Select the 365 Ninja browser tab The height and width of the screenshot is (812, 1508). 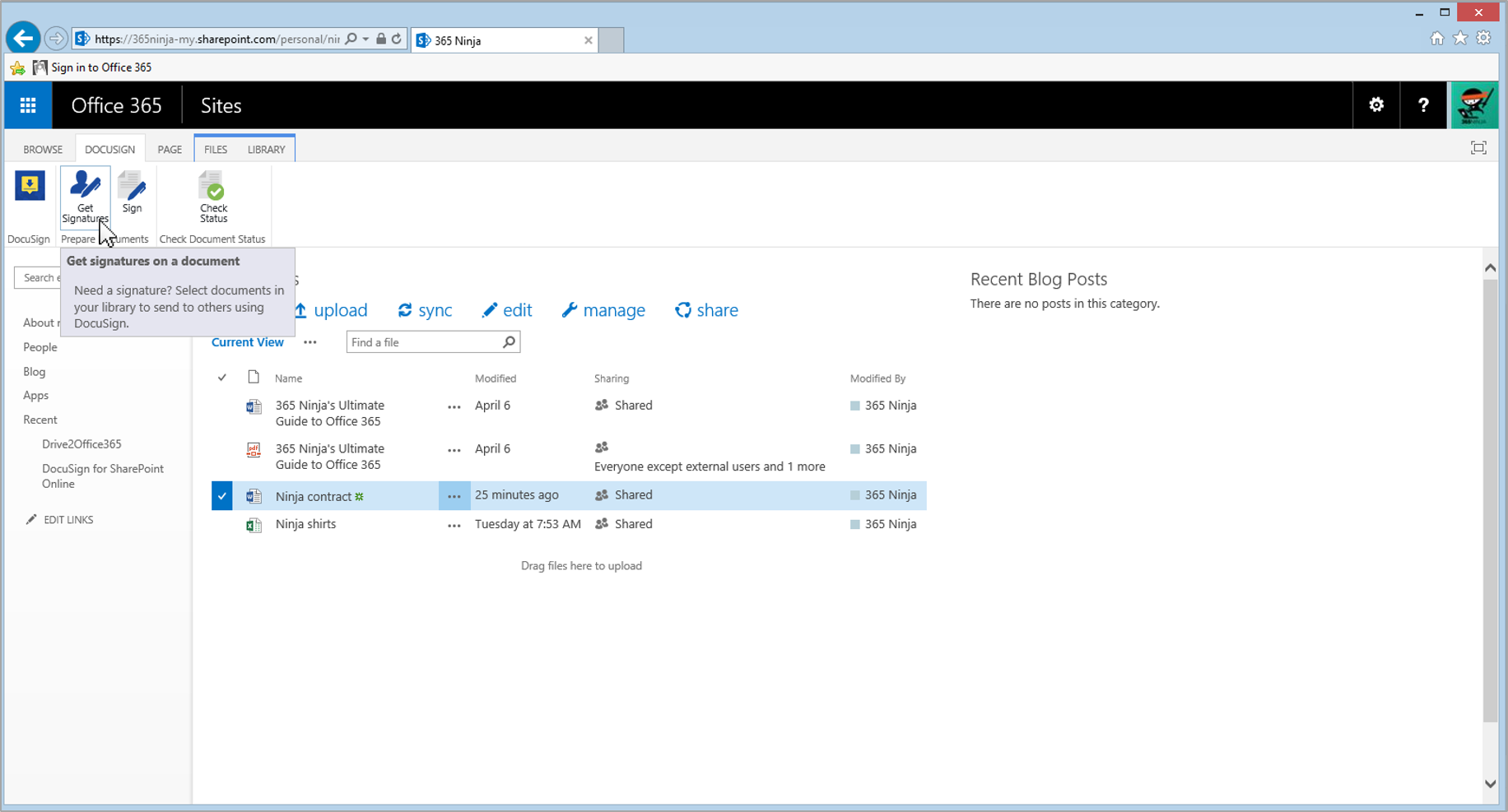(x=504, y=40)
